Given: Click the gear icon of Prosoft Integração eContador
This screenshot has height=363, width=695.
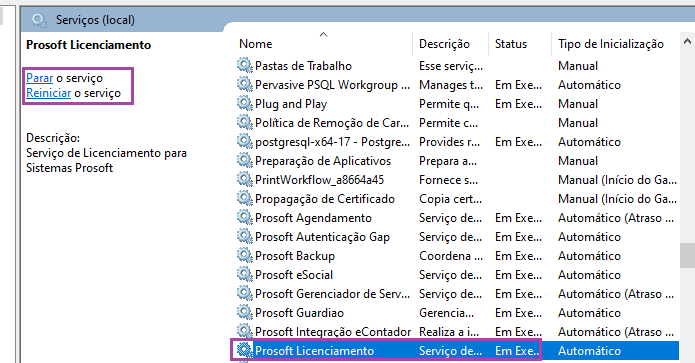Looking at the screenshot, I should coord(245,332).
